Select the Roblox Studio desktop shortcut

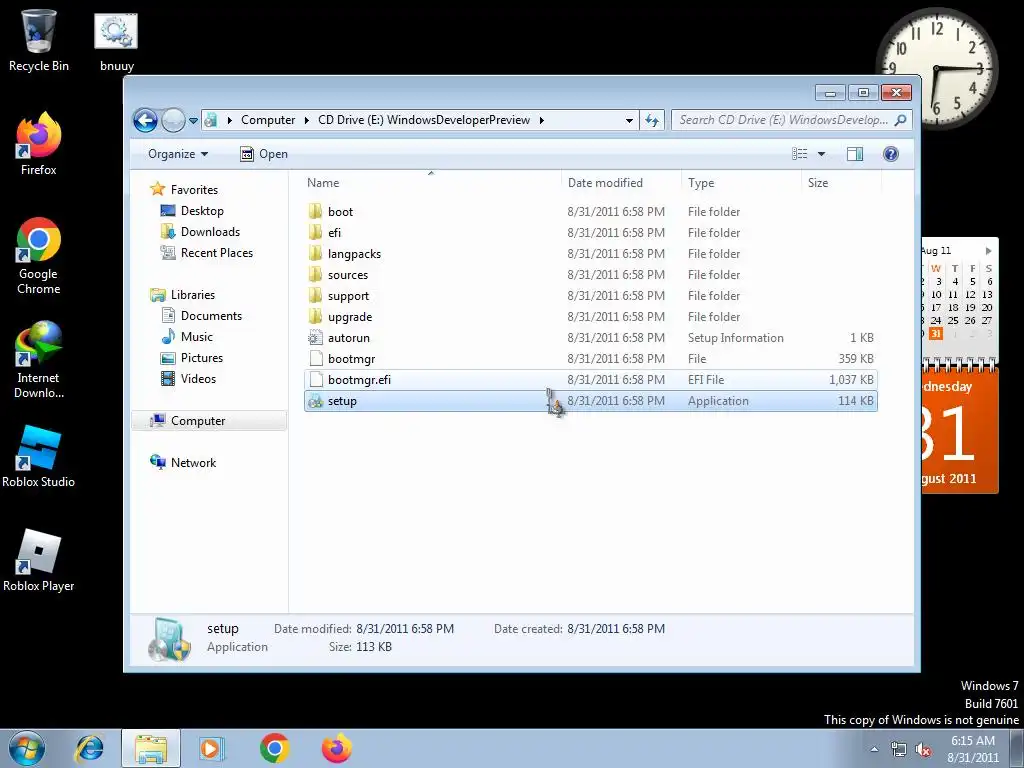click(39, 457)
